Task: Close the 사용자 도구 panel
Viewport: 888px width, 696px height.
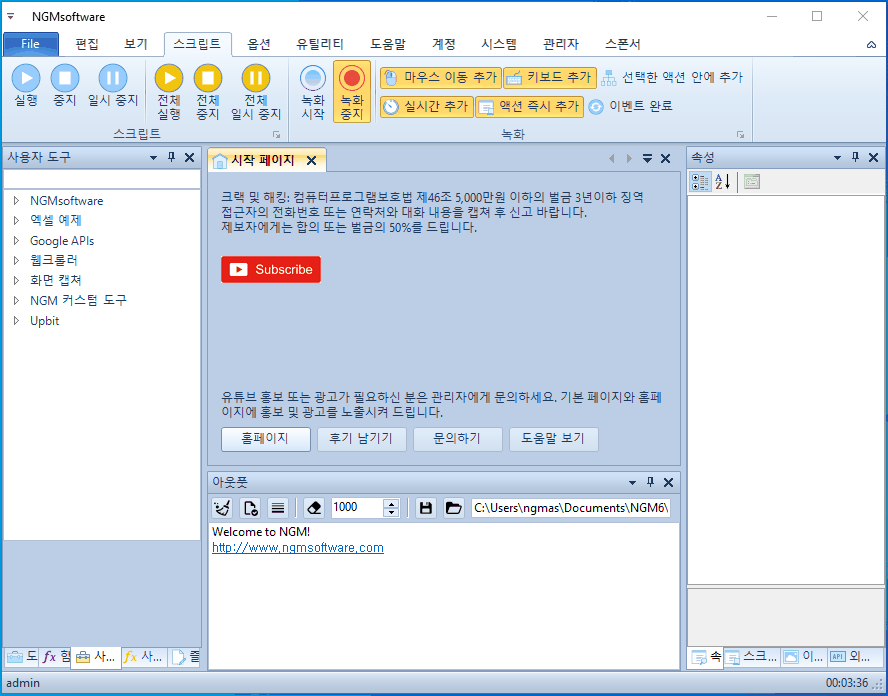Action: coord(190,157)
